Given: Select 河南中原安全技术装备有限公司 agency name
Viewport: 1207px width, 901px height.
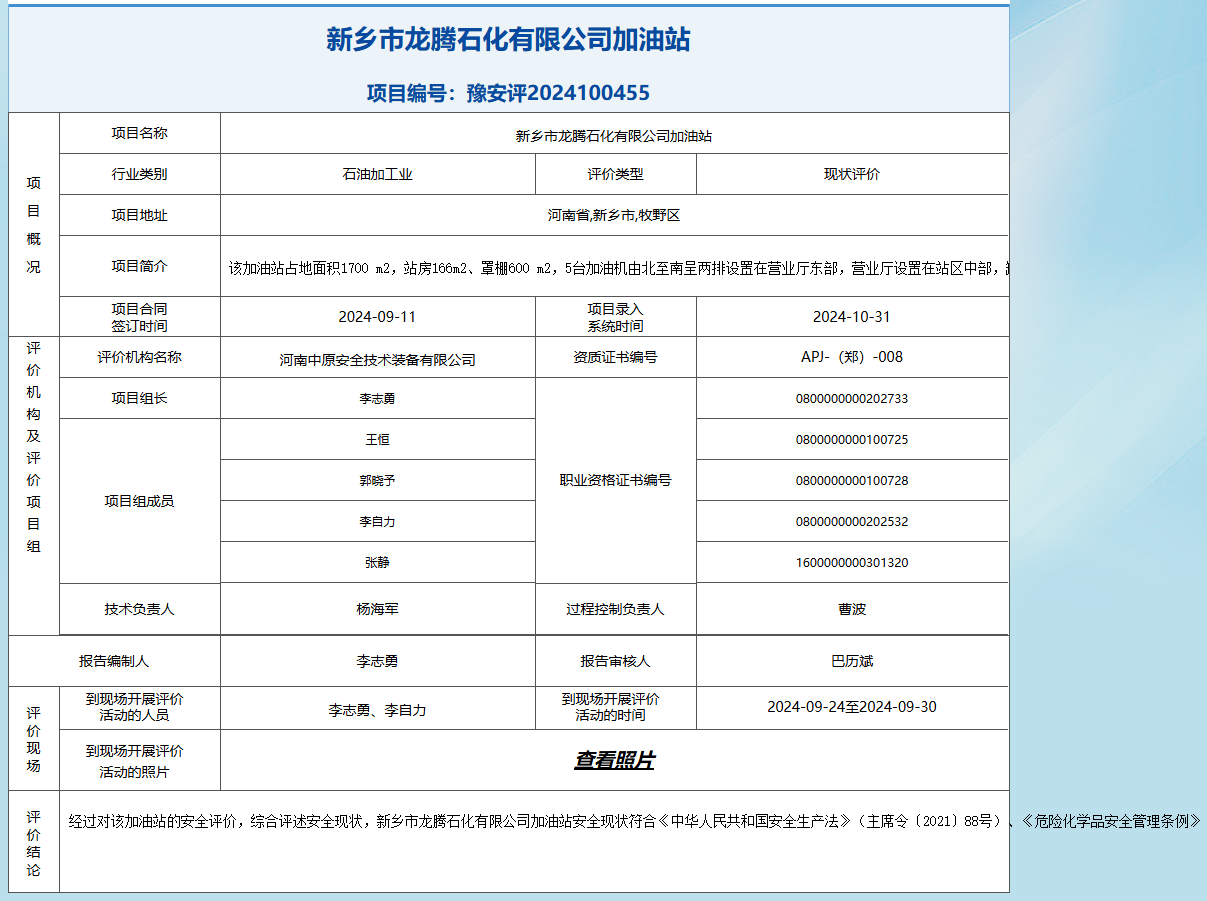Looking at the screenshot, I should [377, 360].
